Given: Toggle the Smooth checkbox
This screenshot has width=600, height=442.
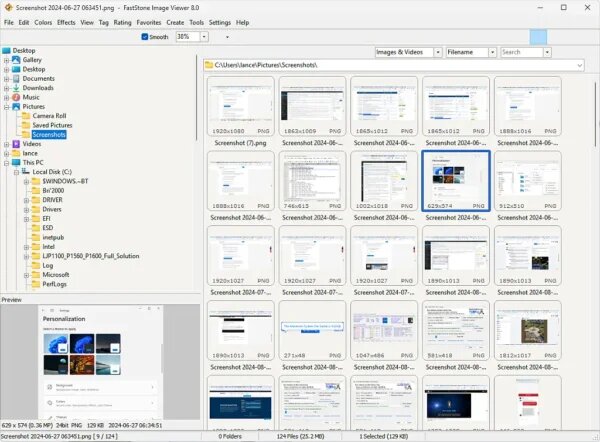Looking at the screenshot, I should tap(146, 36).
